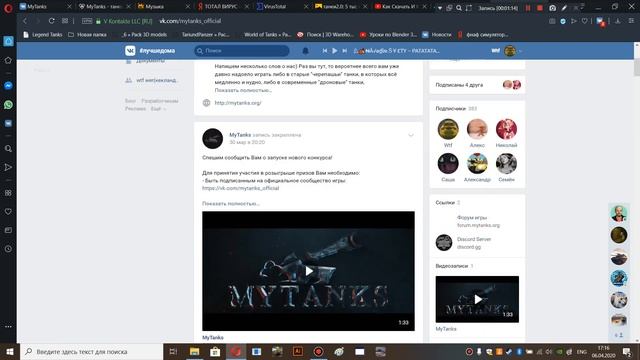
Task: Open bookmarks heart in Opera sidebar
Action: pyautogui.click(x=8, y=211)
